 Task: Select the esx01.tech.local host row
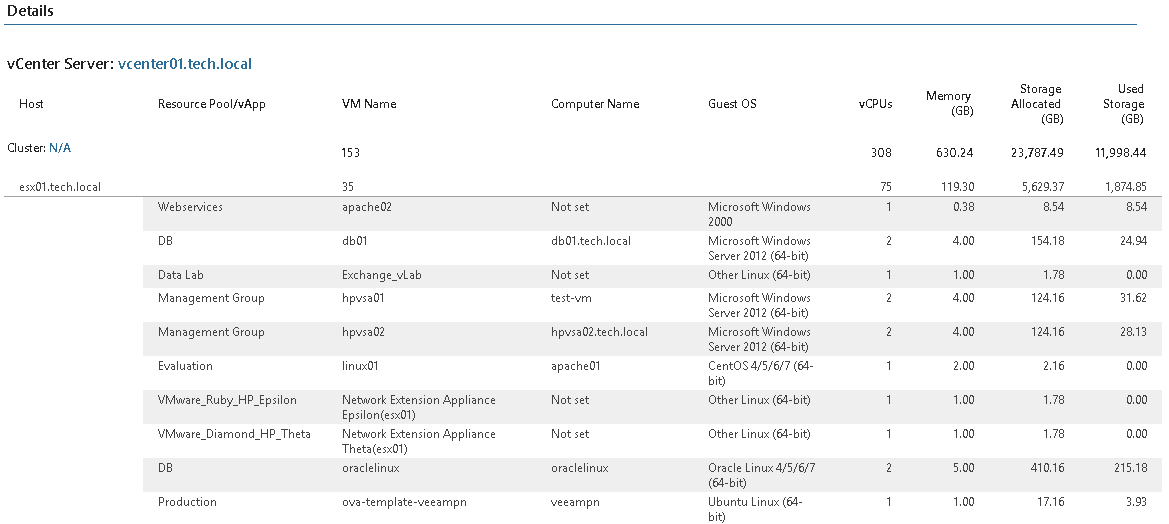60,186
